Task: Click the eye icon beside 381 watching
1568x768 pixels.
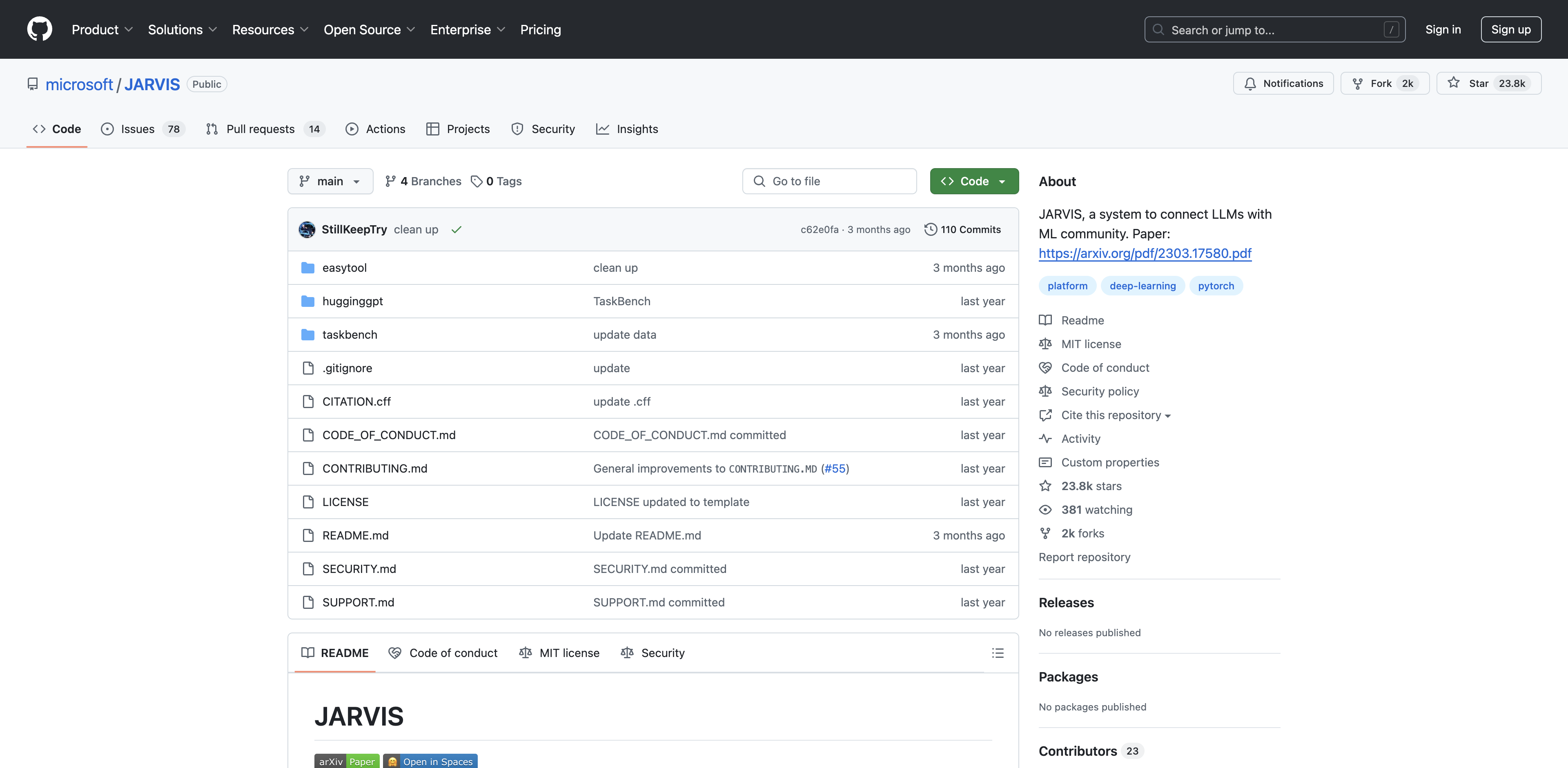Action: coord(1045,510)
